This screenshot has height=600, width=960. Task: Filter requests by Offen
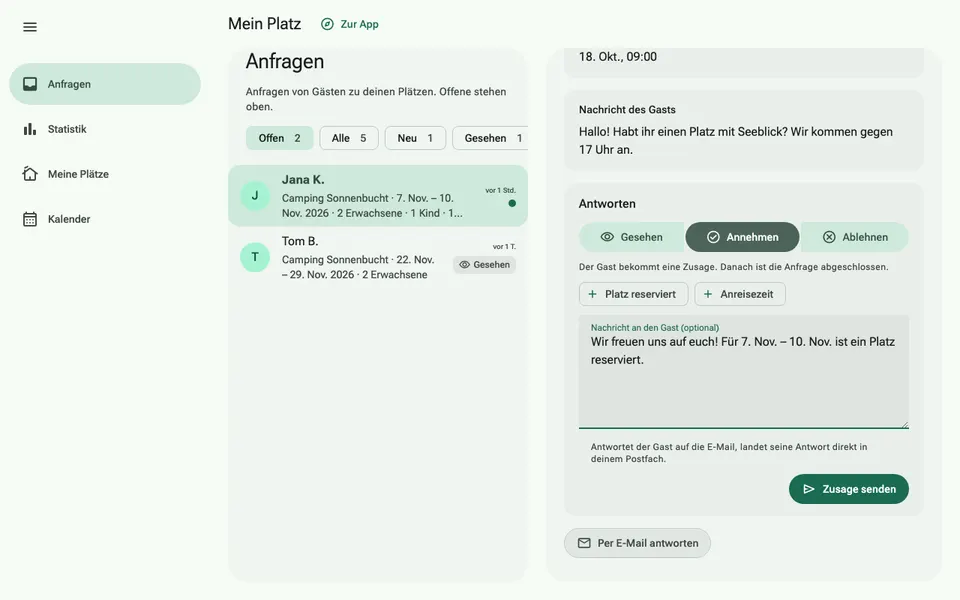coord(279,138)
